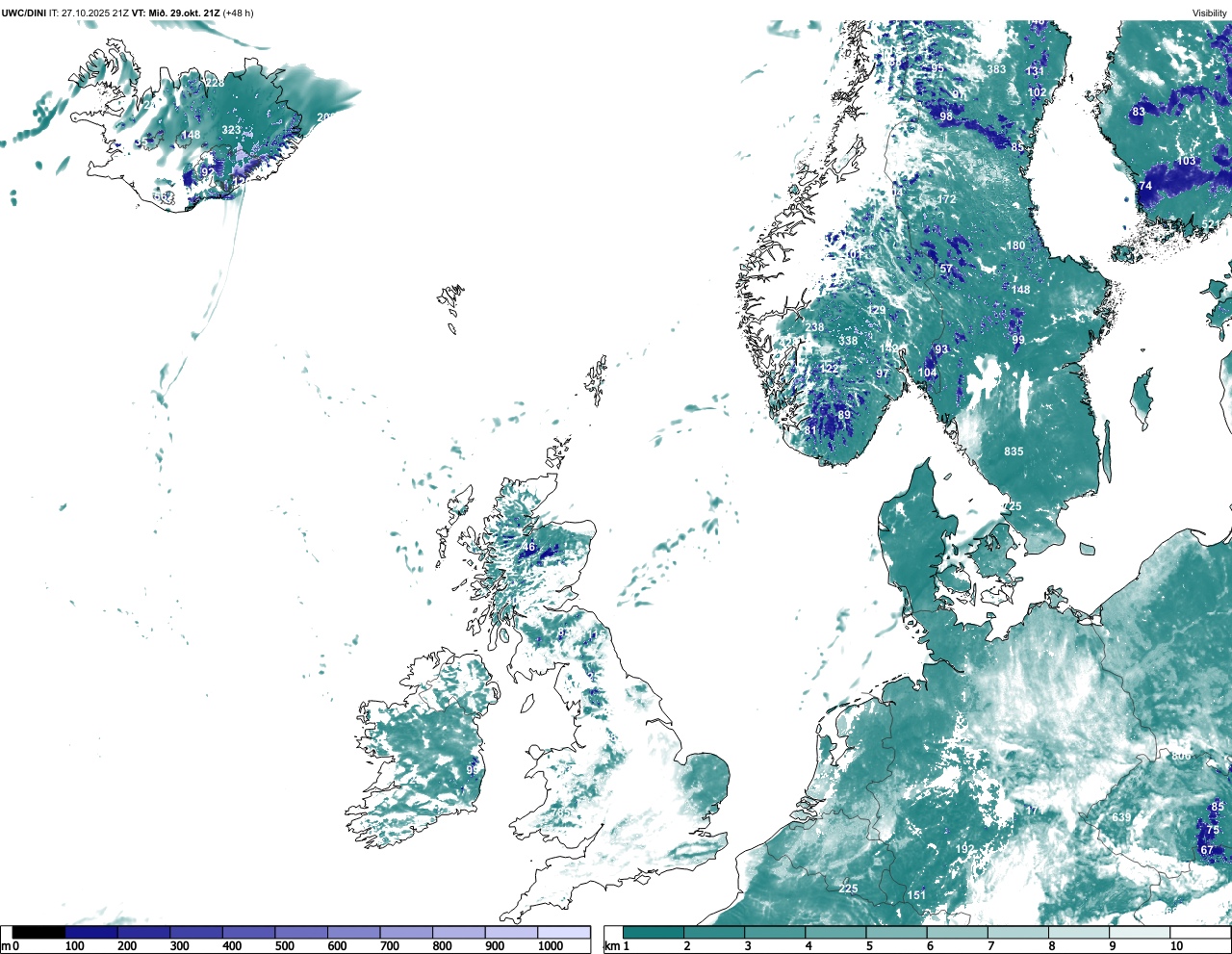Click the '131' visibility value
The height and width of the screenshot is (954, 1232).
[1035, 71]
